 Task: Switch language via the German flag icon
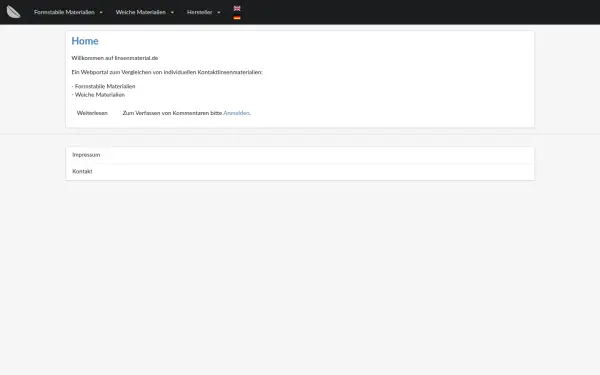237,17
